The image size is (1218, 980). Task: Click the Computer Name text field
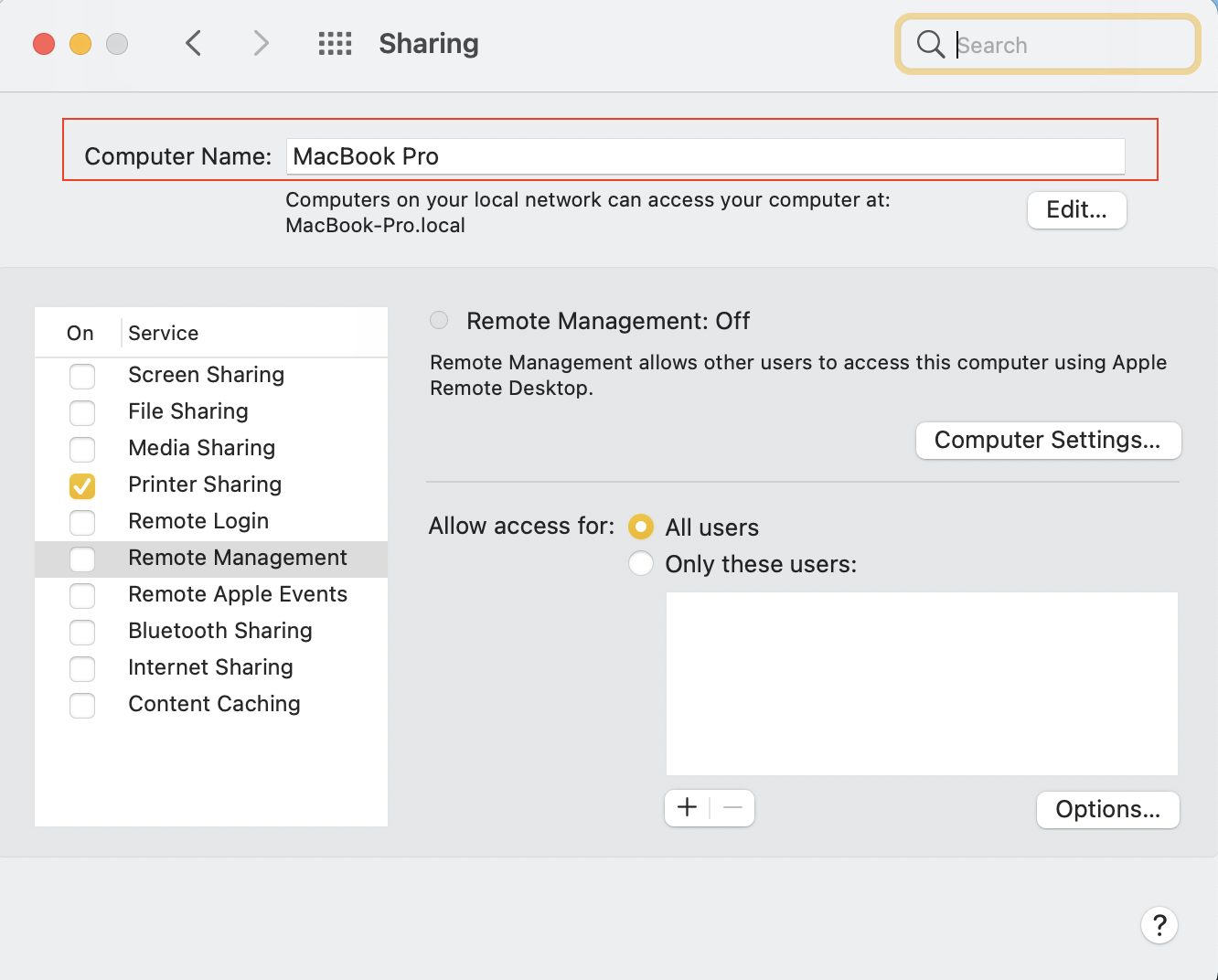(705, 156)
